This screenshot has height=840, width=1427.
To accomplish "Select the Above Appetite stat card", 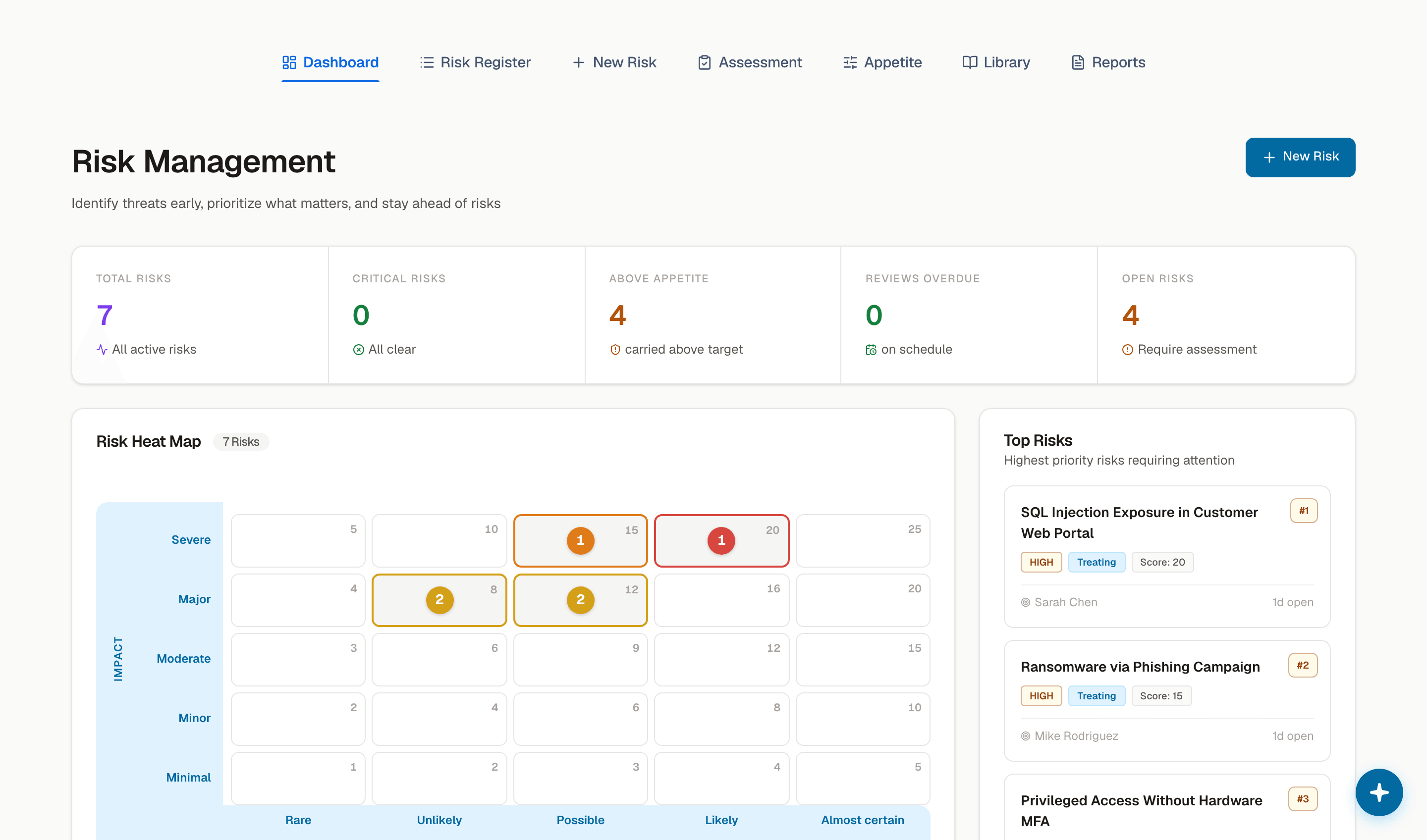I will point(713,315).
